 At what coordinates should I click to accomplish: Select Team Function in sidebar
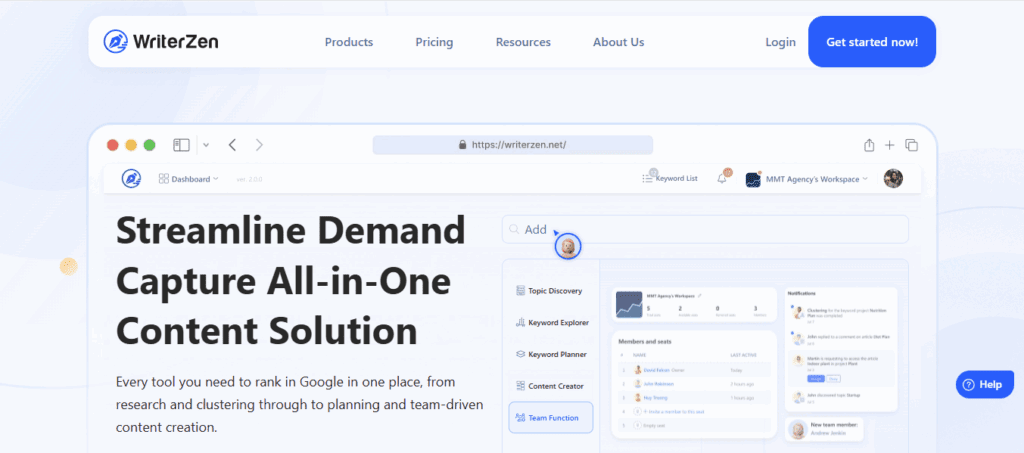[x=551, y=418]
